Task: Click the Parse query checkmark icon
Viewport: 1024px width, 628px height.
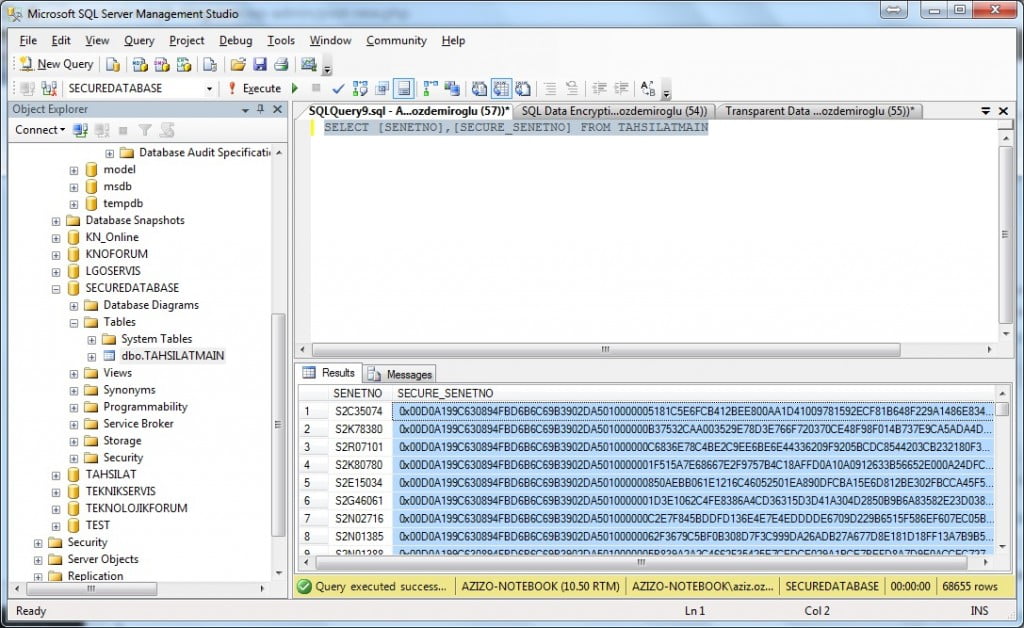Action: [x=338, y=88]
